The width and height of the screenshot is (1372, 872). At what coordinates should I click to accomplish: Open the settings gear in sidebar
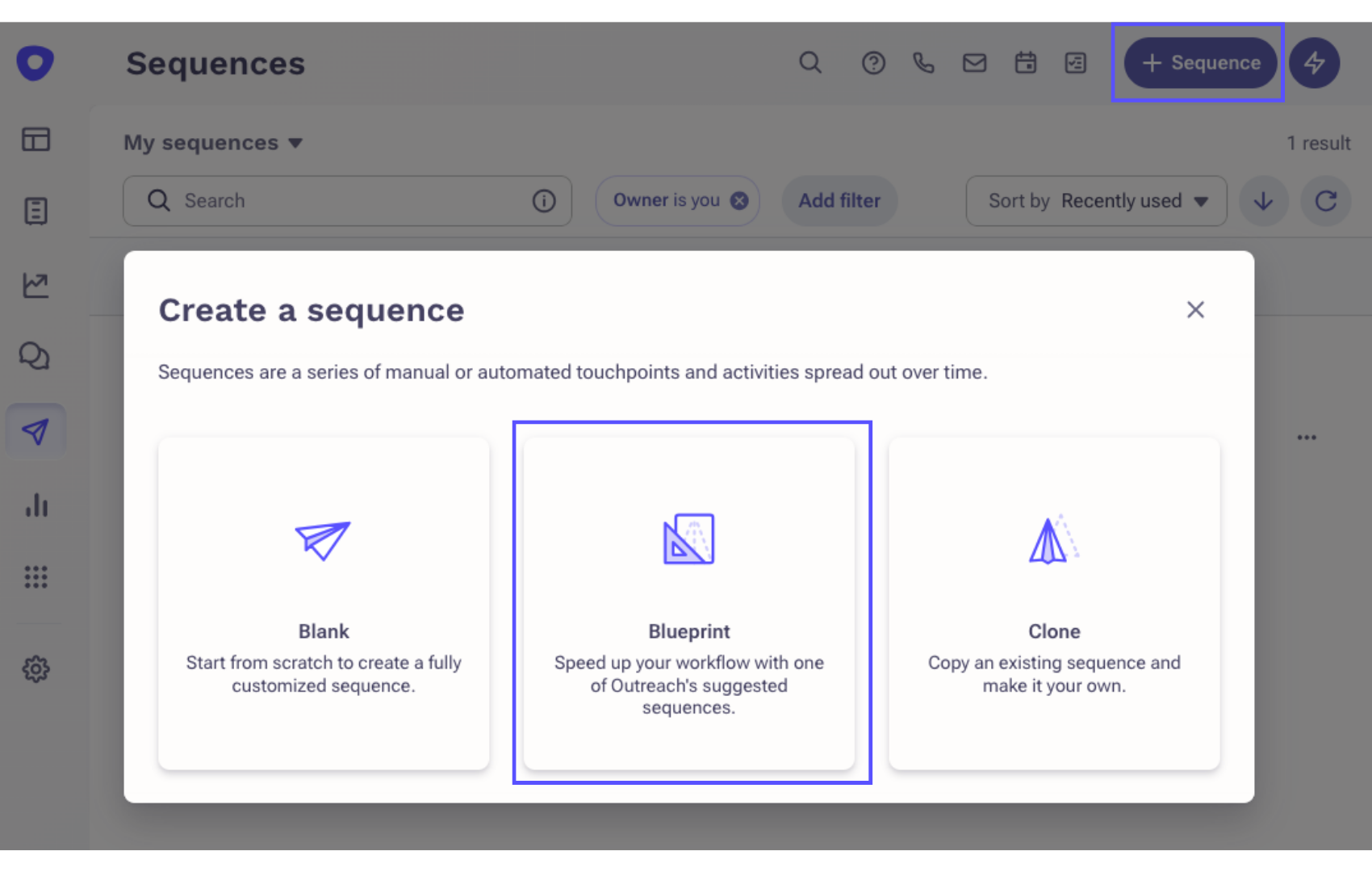point(36,669)
